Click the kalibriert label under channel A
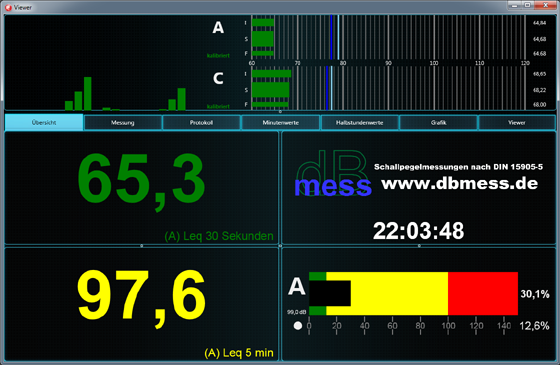Viewport: 560px width, 365px height. point(218,55)
